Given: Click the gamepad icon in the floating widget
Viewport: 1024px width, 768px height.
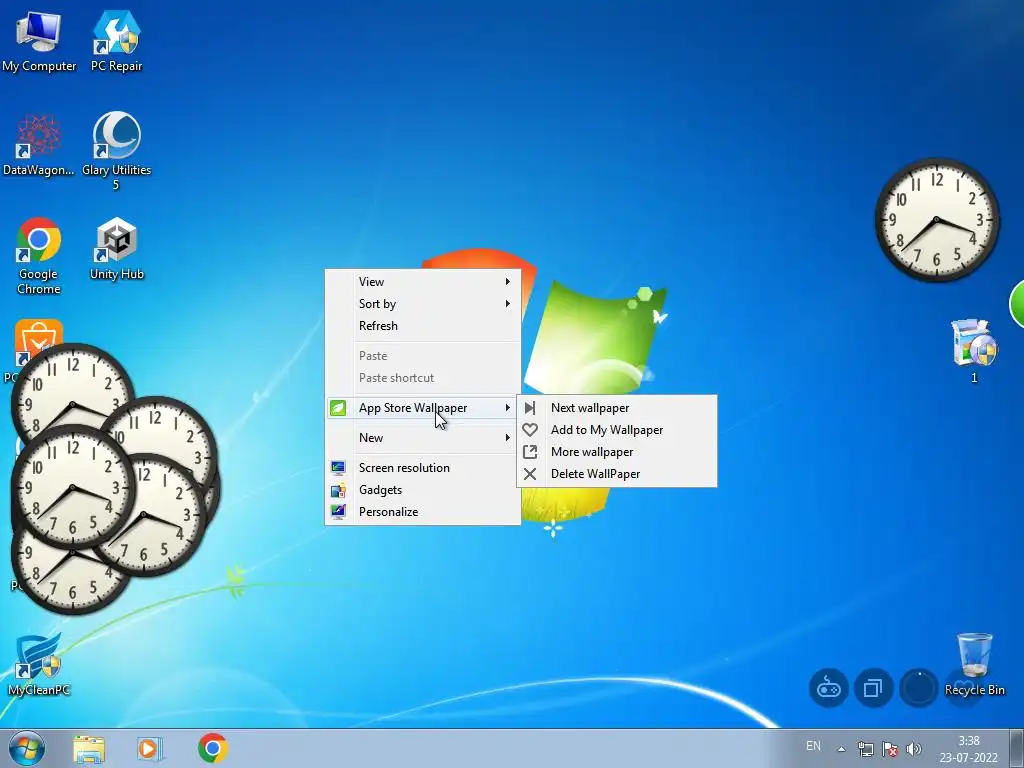Looking at the screenshot, I should (829, 688).
